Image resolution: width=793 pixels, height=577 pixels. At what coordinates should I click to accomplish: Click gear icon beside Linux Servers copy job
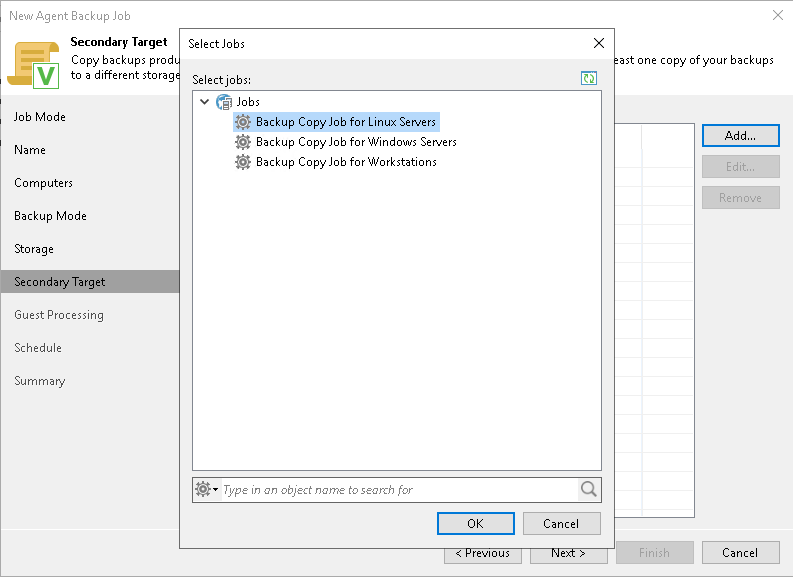coord(243,122)
